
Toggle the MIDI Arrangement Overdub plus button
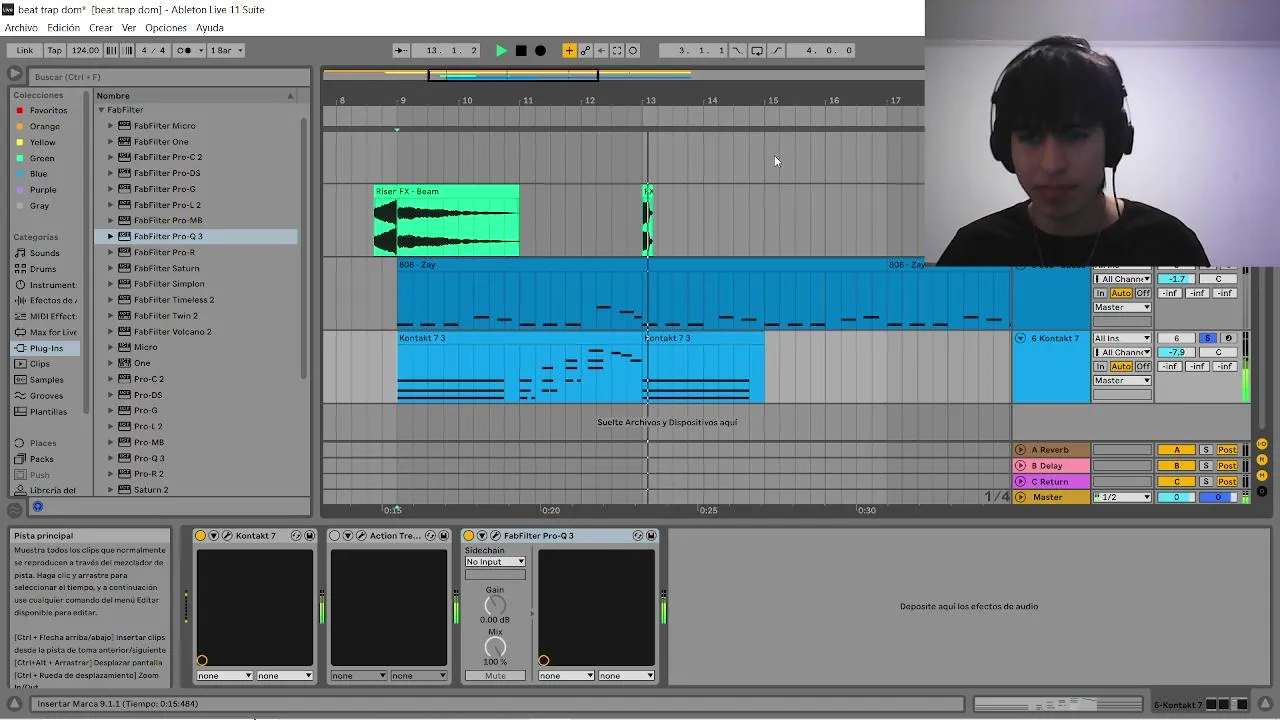coord(569,50)
